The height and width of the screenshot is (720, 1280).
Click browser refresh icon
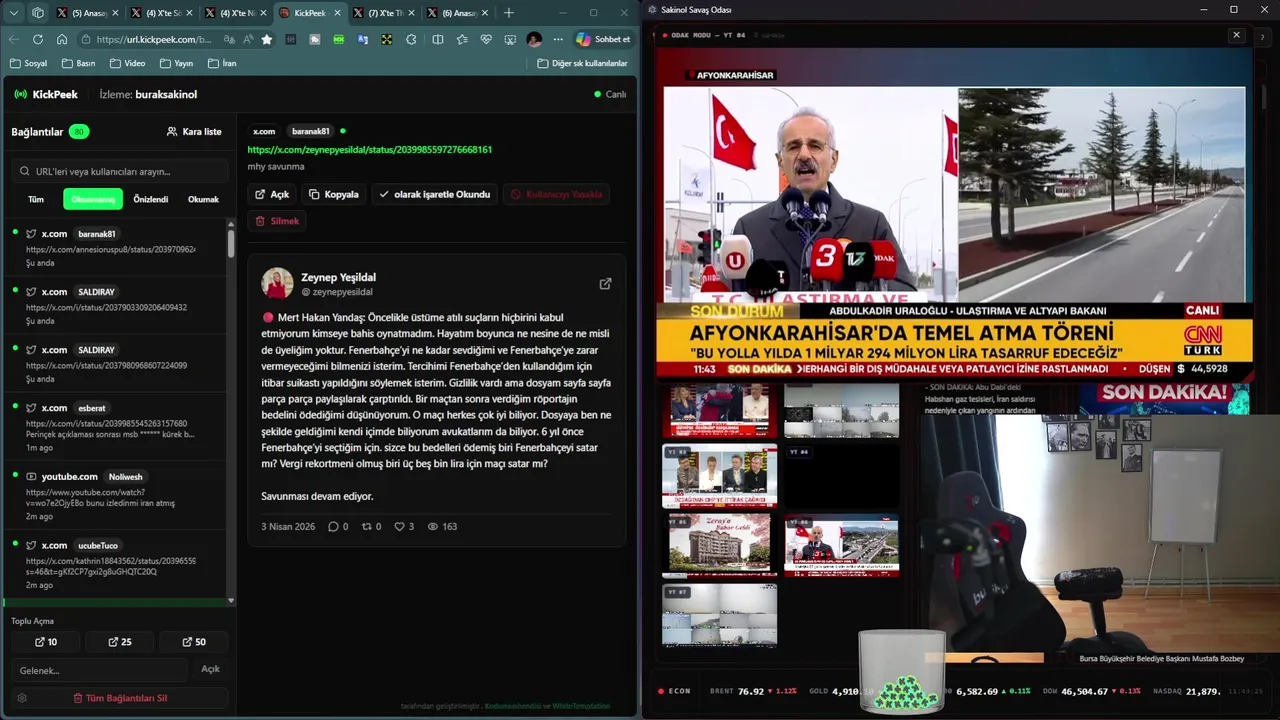pyautogui.click(x=38, y=39)
